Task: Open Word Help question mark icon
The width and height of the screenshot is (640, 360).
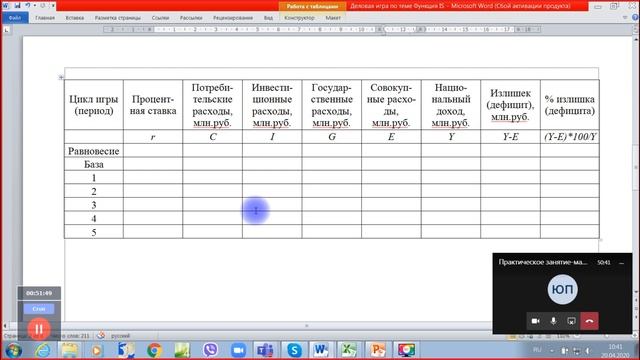Action: [x=635, y=18]
